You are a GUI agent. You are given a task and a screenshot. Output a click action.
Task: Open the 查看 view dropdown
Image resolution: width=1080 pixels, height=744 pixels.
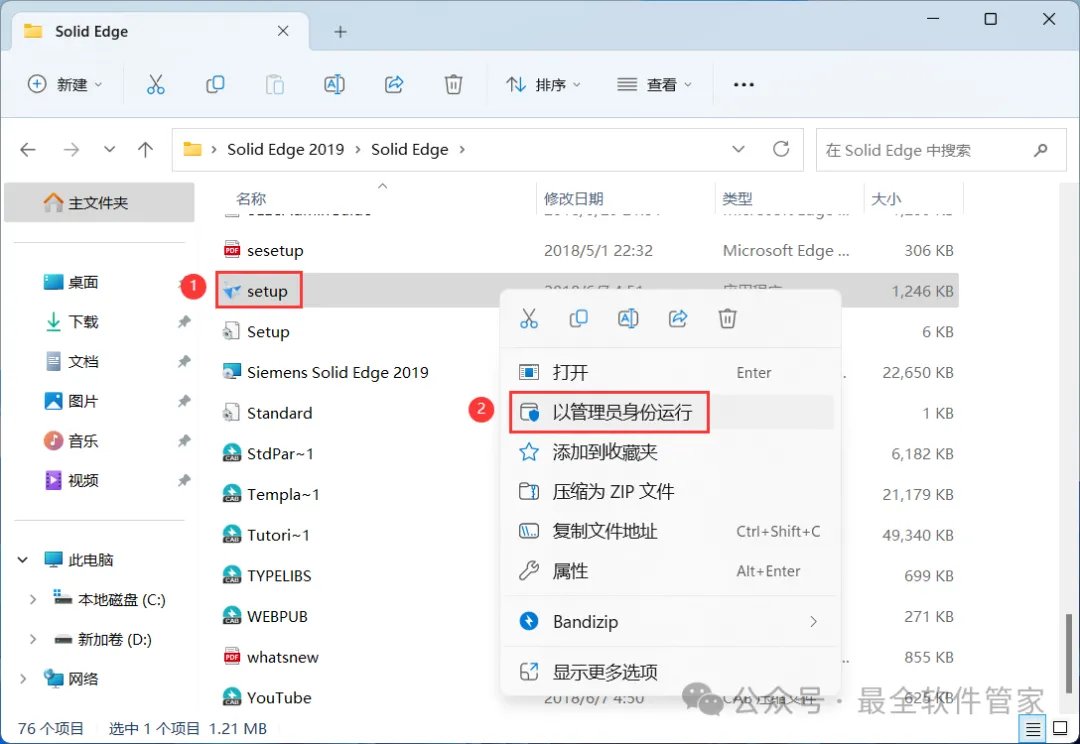[x=654, y=85]
